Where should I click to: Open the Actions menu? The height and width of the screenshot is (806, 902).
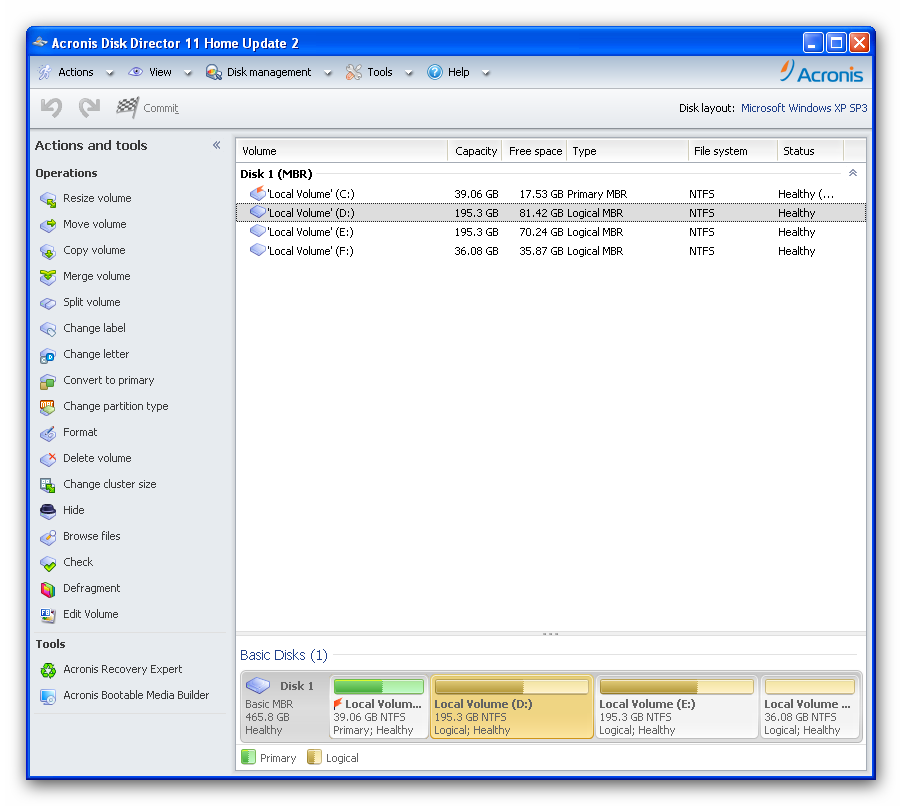(75, 72)
